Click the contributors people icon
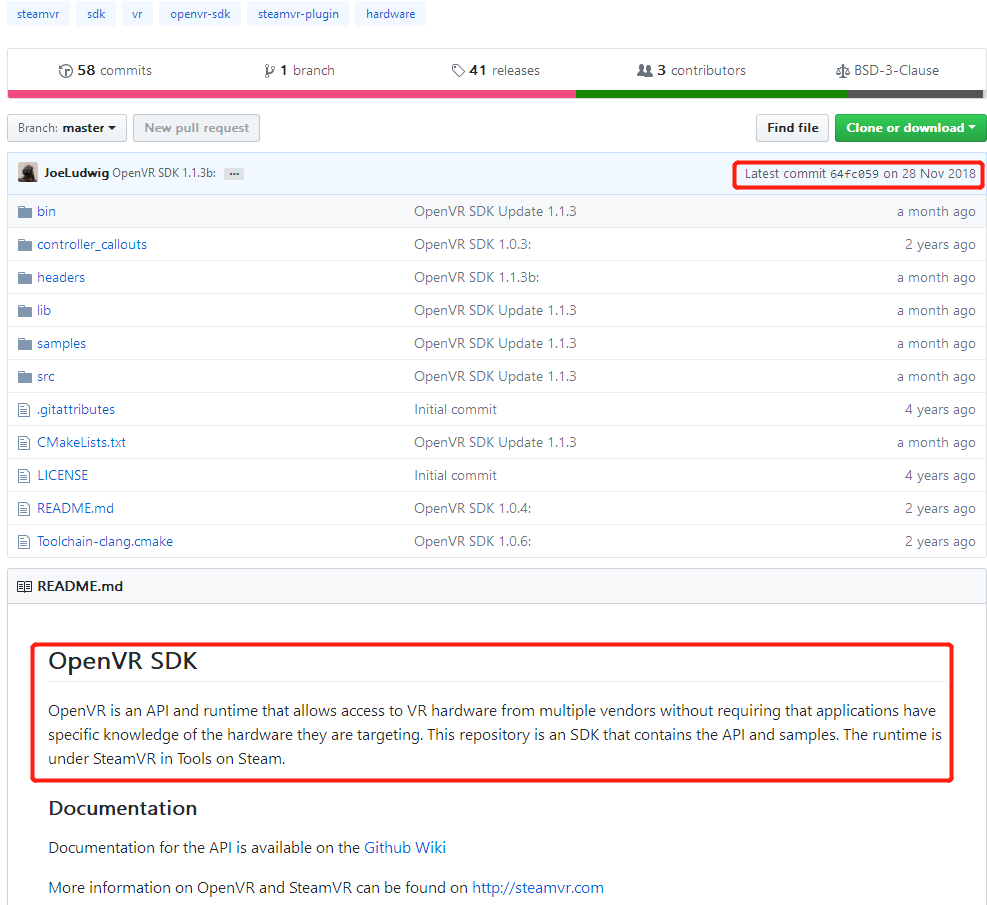The width and height of the screenshot is (987, 905). (645, 70)
